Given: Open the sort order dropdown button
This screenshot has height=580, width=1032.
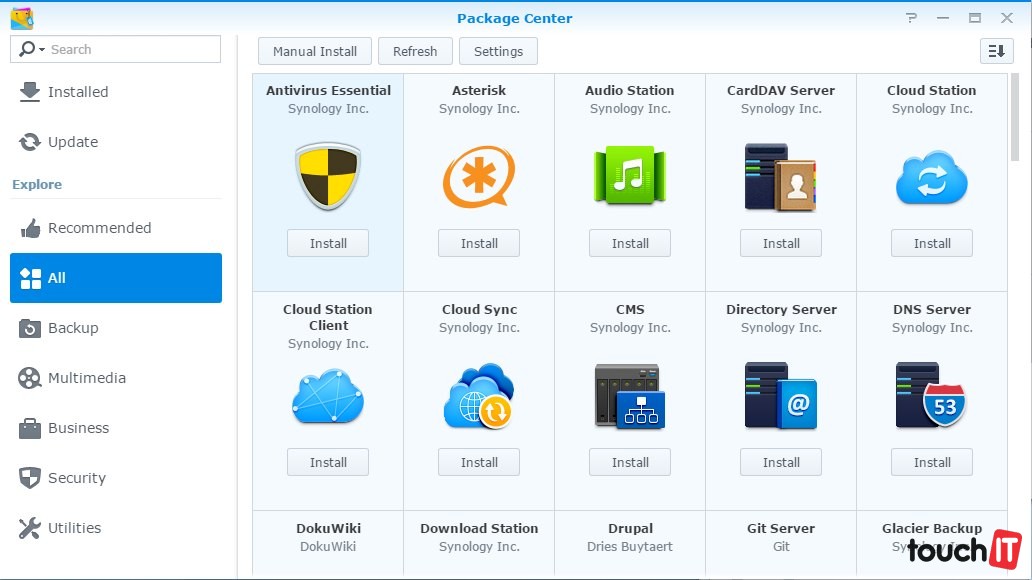Looking at the screenshot, I should click(x=996, y=51).
